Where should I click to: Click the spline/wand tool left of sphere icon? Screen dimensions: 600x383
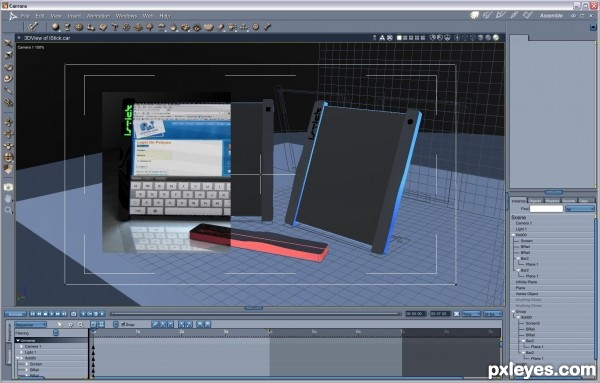point(33,26)
